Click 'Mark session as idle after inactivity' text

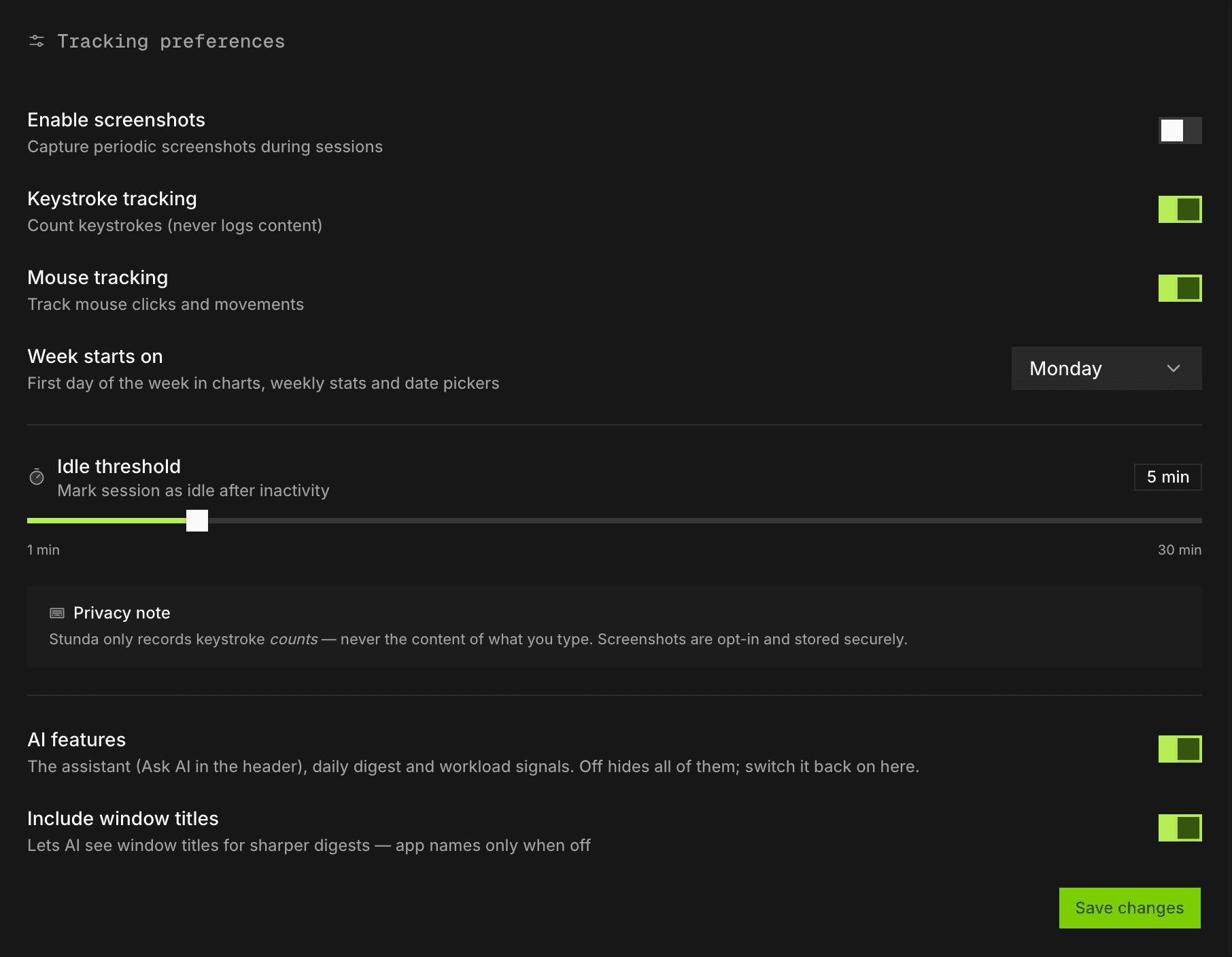(x=193, y=491)
